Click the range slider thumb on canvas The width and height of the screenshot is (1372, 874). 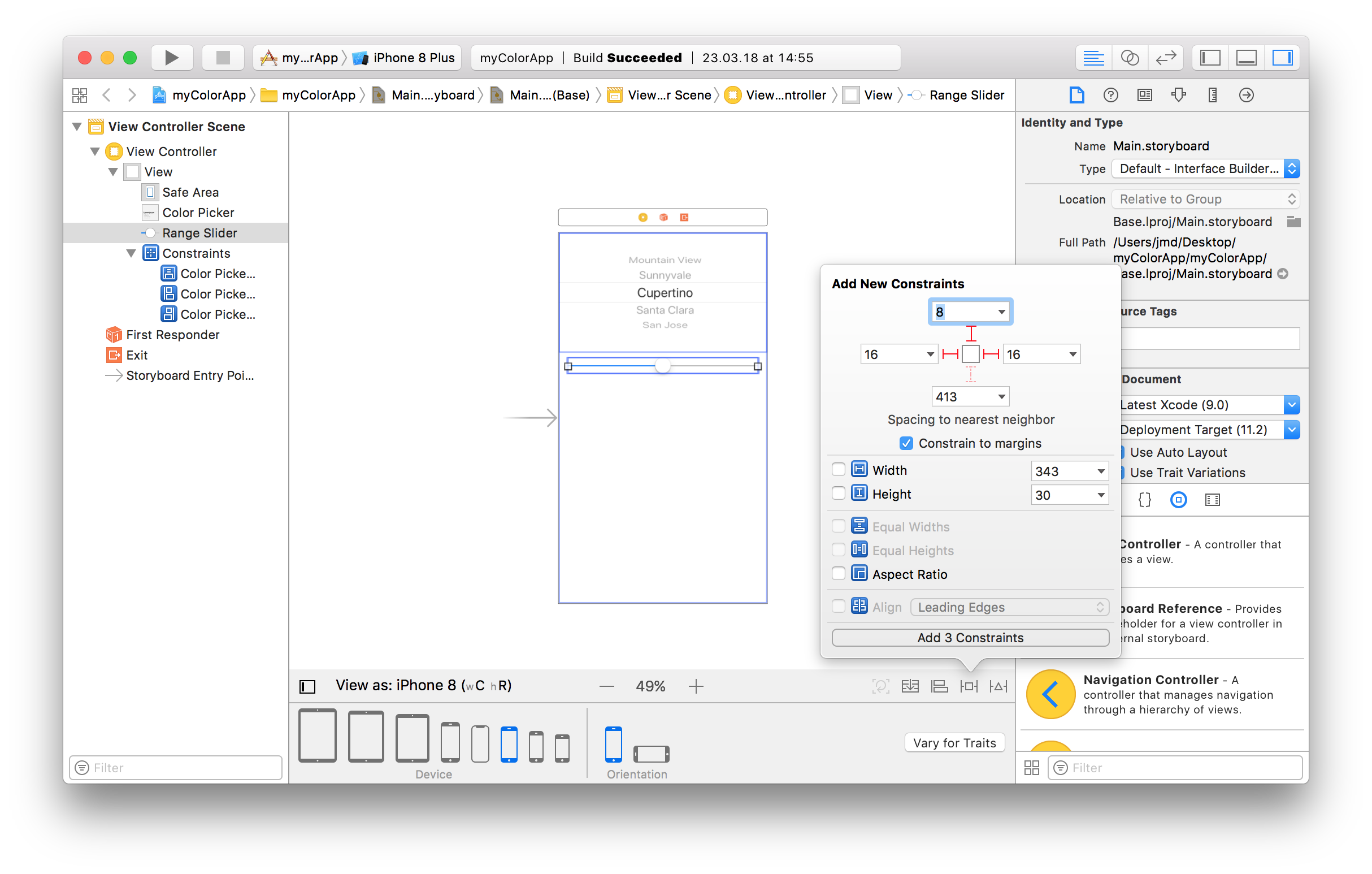tap(662, 366)
